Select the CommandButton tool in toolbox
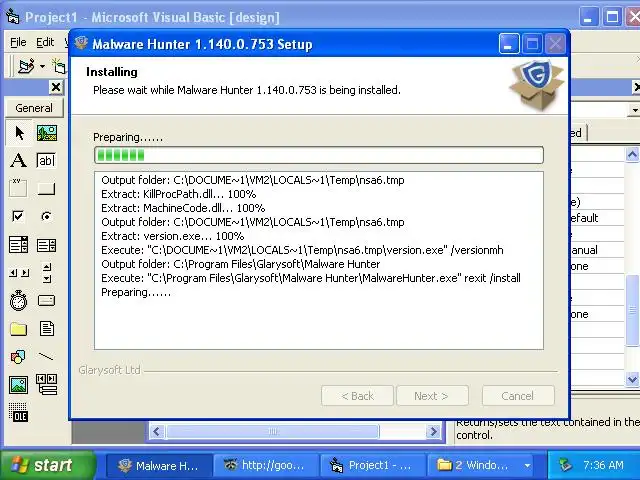Viewport: 640px width, 480px height. click(47, 189)
